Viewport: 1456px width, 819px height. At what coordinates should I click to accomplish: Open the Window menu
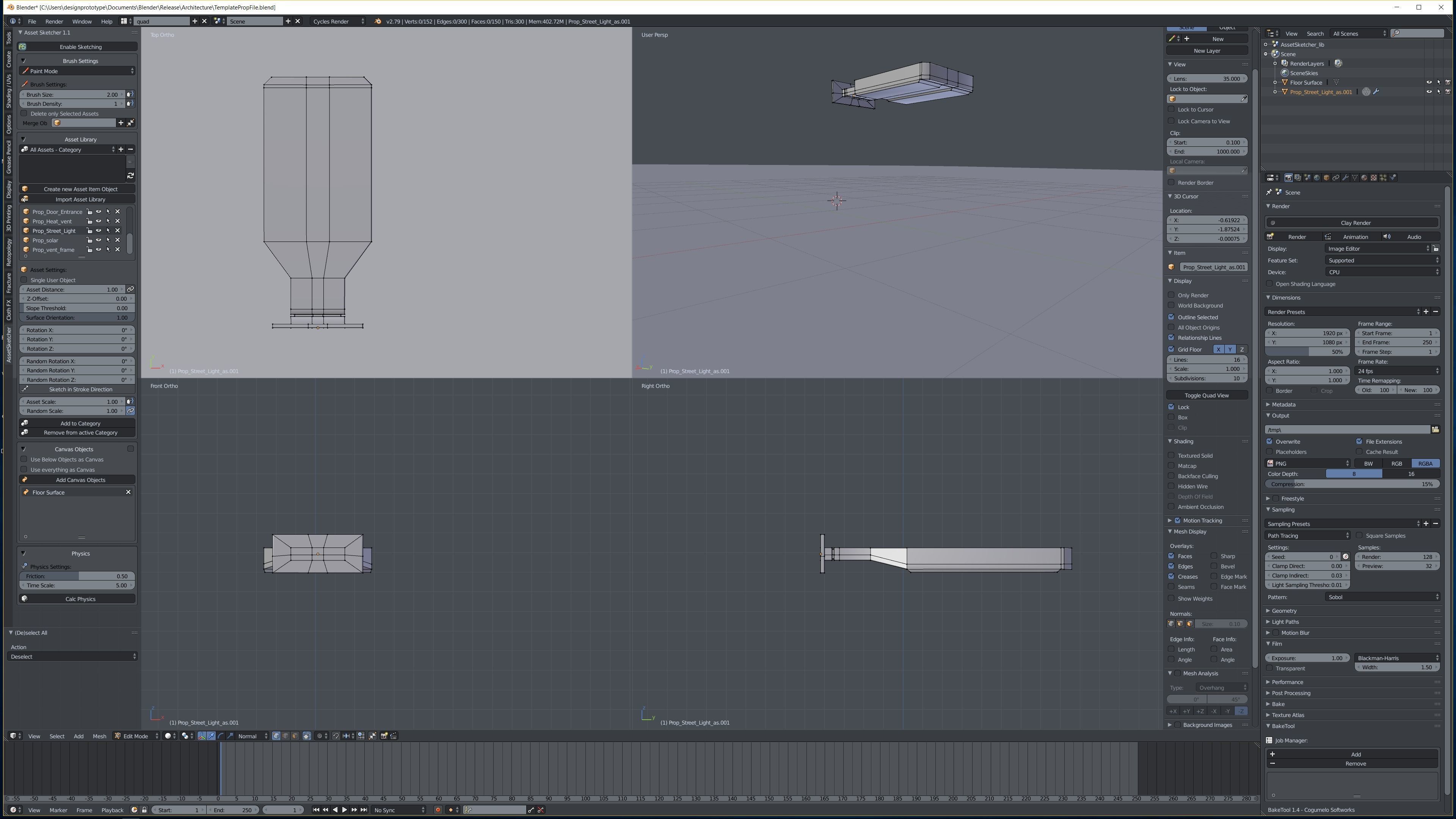tap(82, 22)
